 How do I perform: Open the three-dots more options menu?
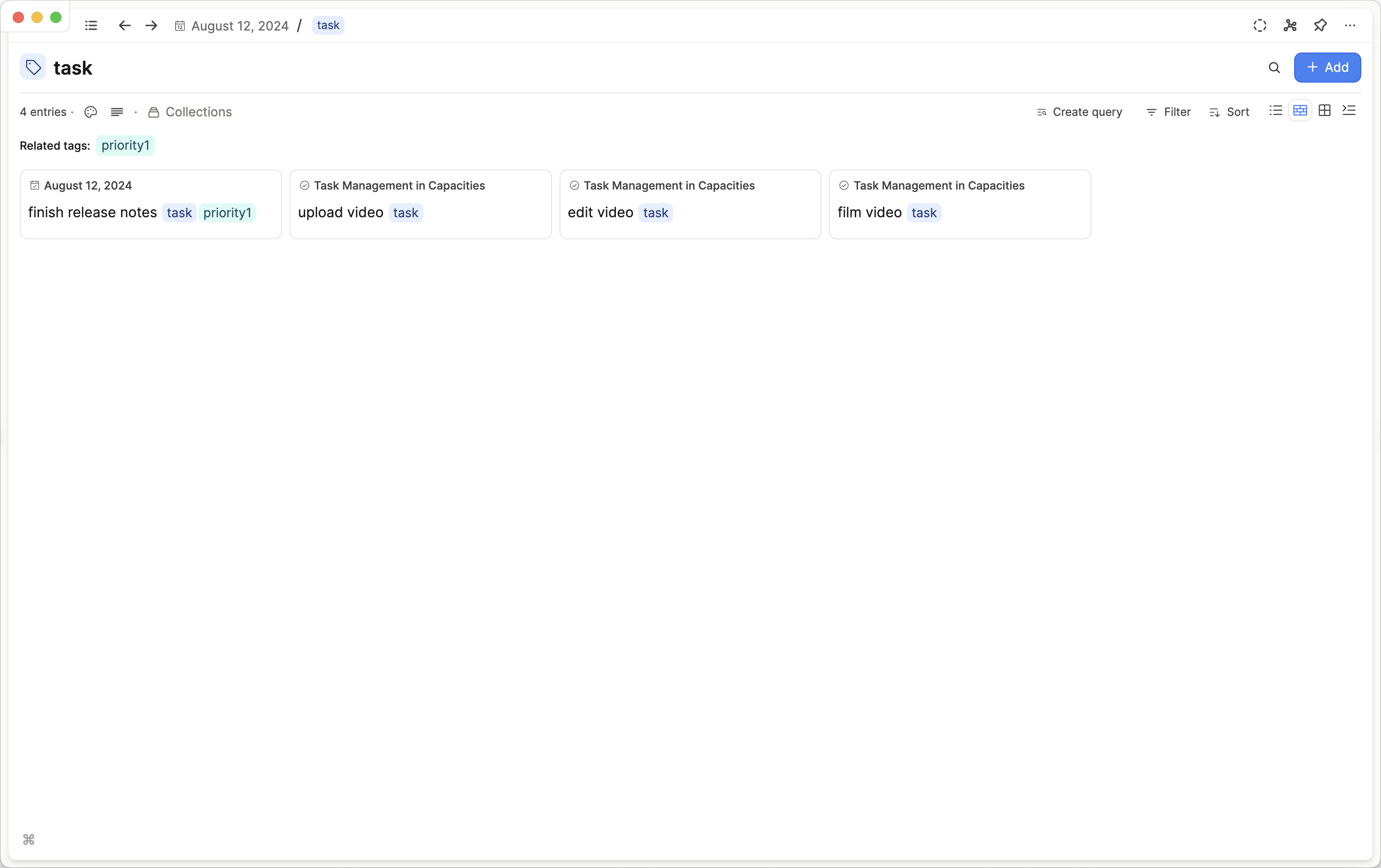coord(1350,25)
